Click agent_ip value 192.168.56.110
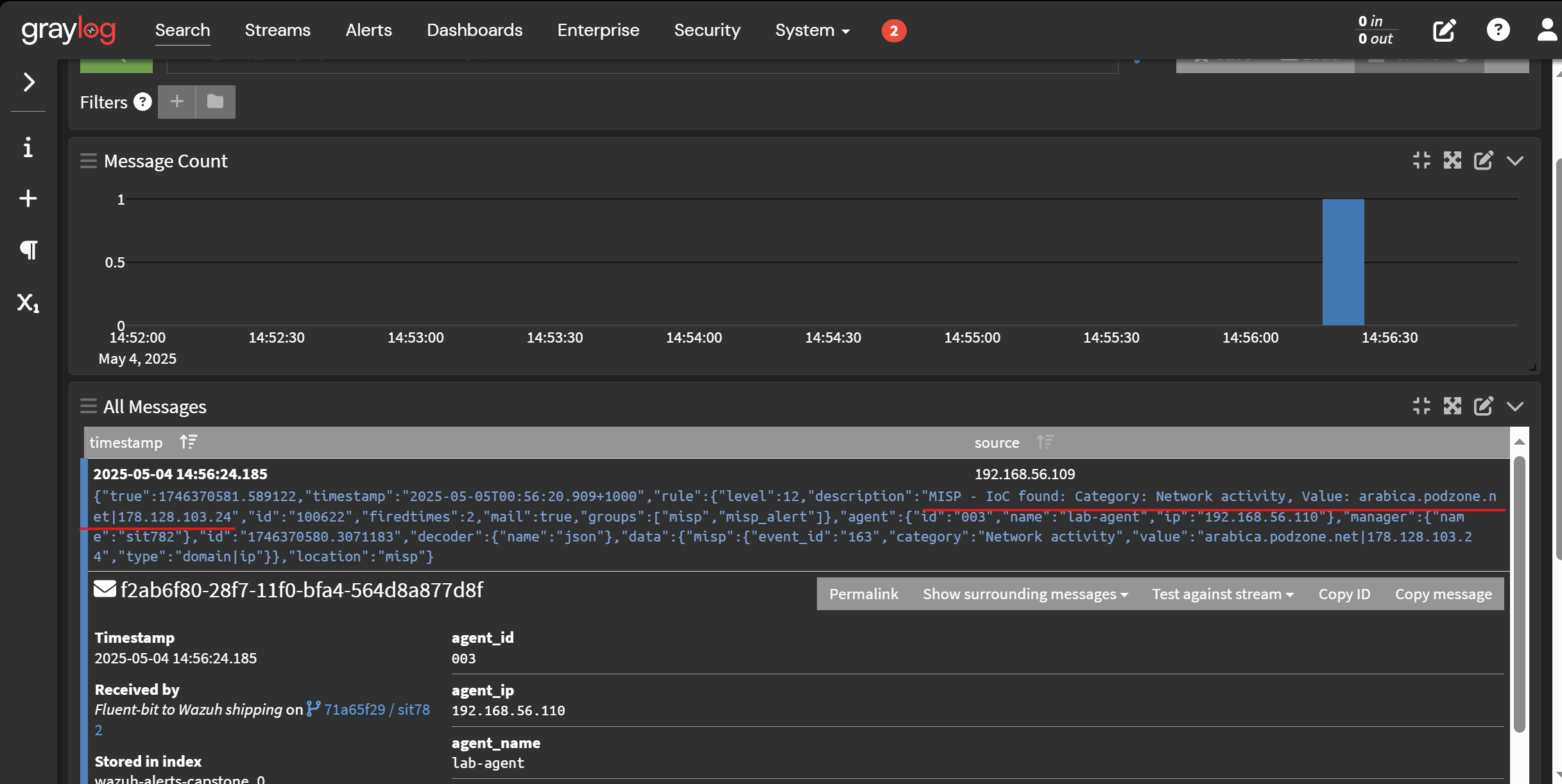This screenshot has width=1562, height=784. [508, 710]
